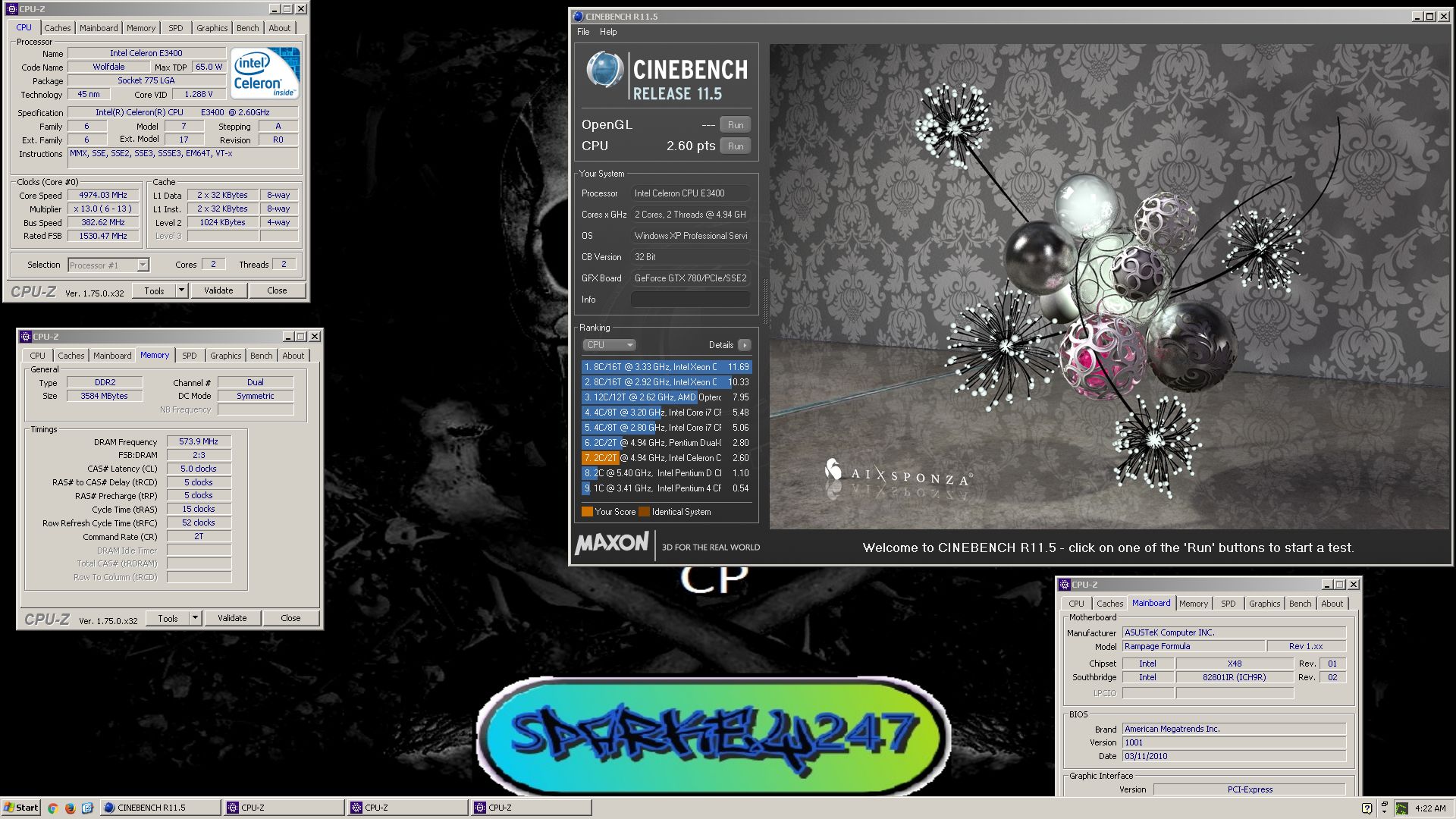Click the Cinebench globe logo
Image resolution: width=1456 pixels, height=819 pixels.
(604, 71)
